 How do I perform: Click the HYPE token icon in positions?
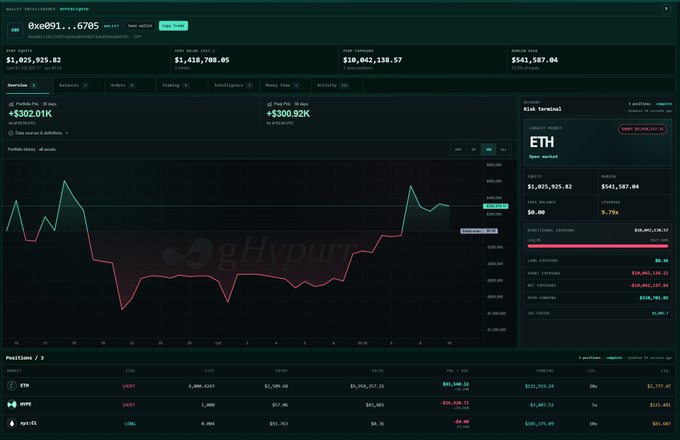[12, 404]
